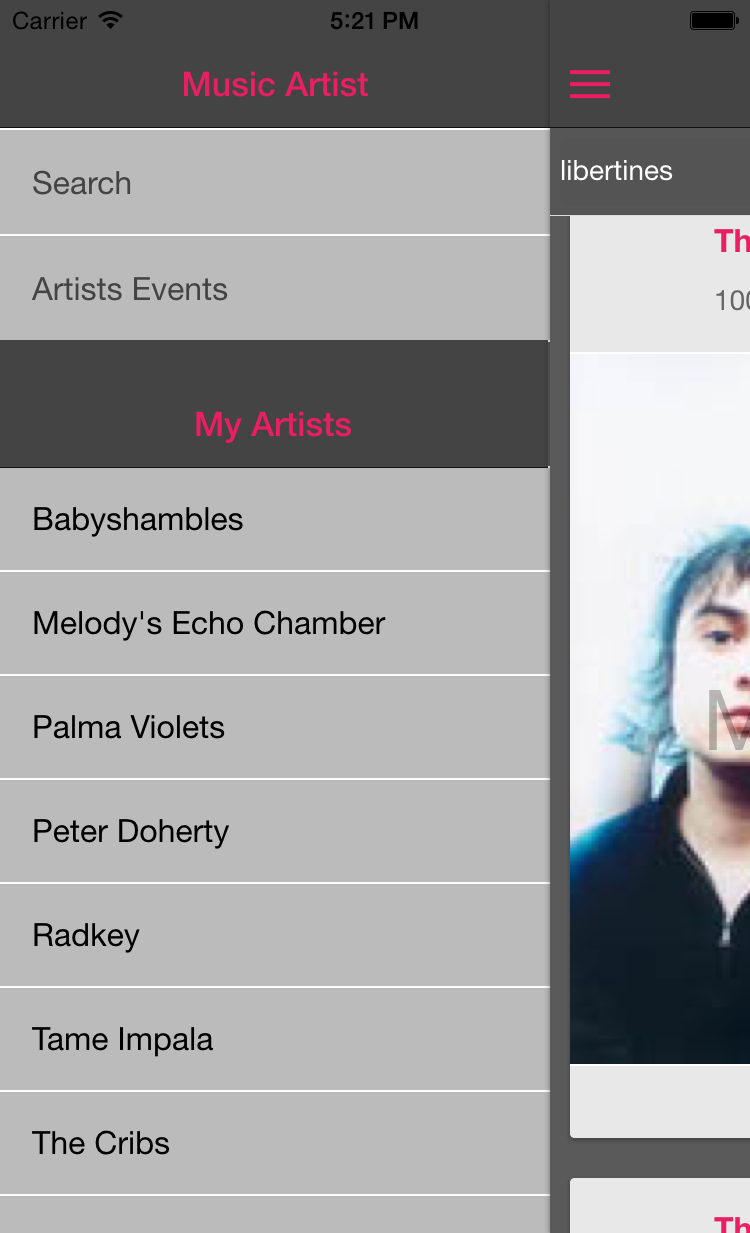Open Tame Impala artist entry
750x1233 pixels.
274,1040
